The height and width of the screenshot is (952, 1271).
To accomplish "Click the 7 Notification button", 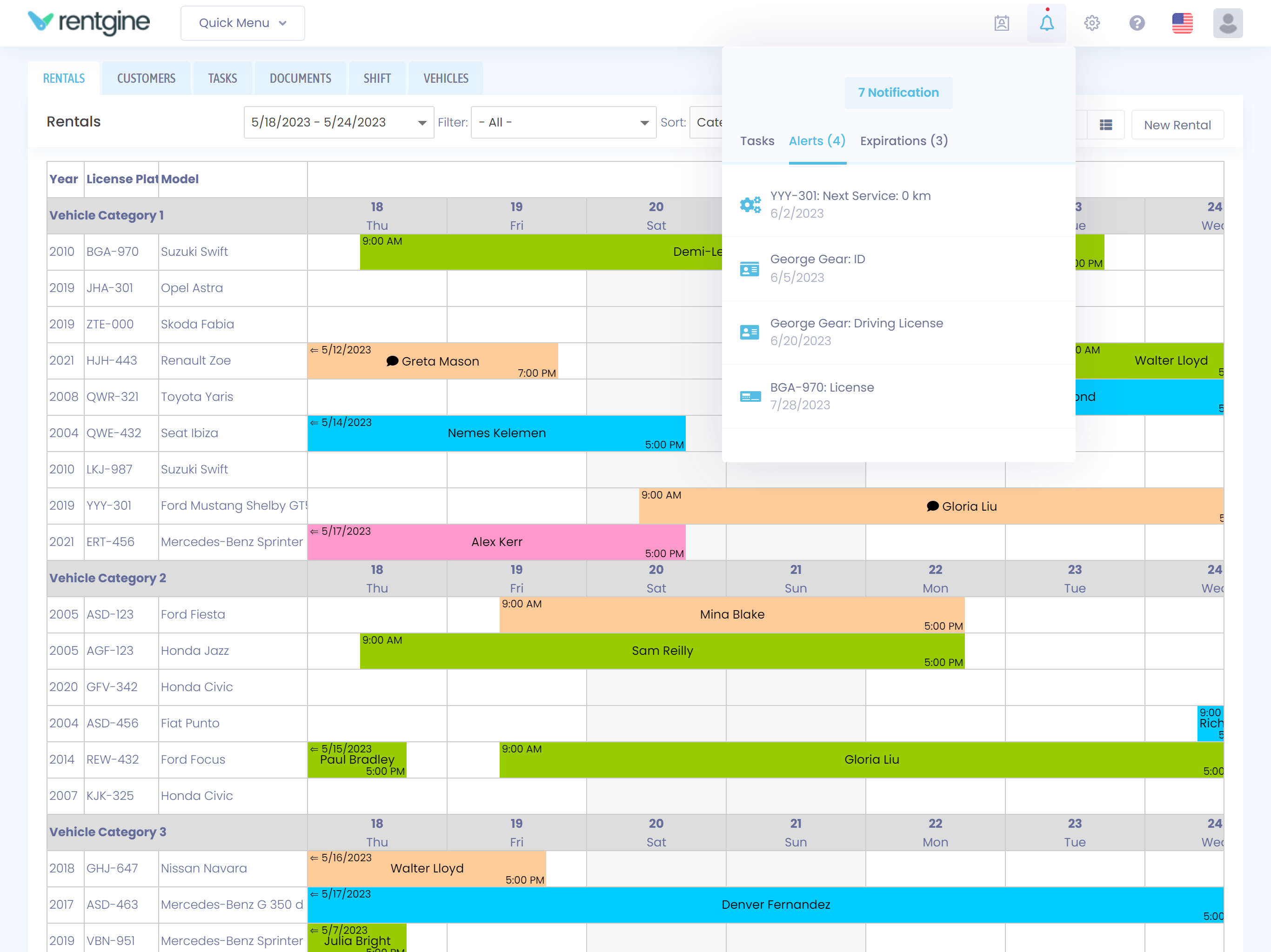I will tap(898, 93).
